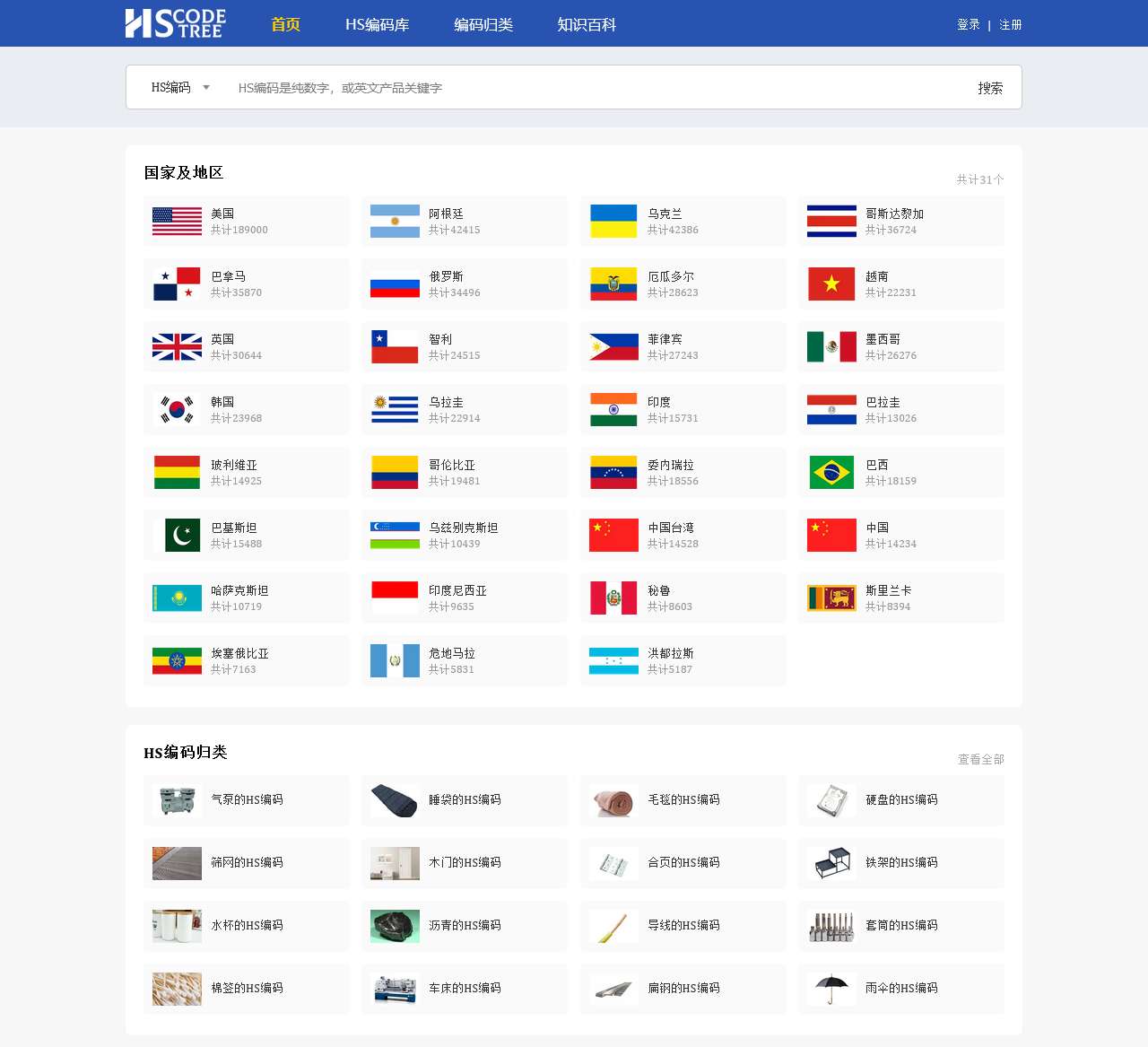
Task: Choose the Ecuador flag for 厄瓜多尔
Action: pos(613,284)
